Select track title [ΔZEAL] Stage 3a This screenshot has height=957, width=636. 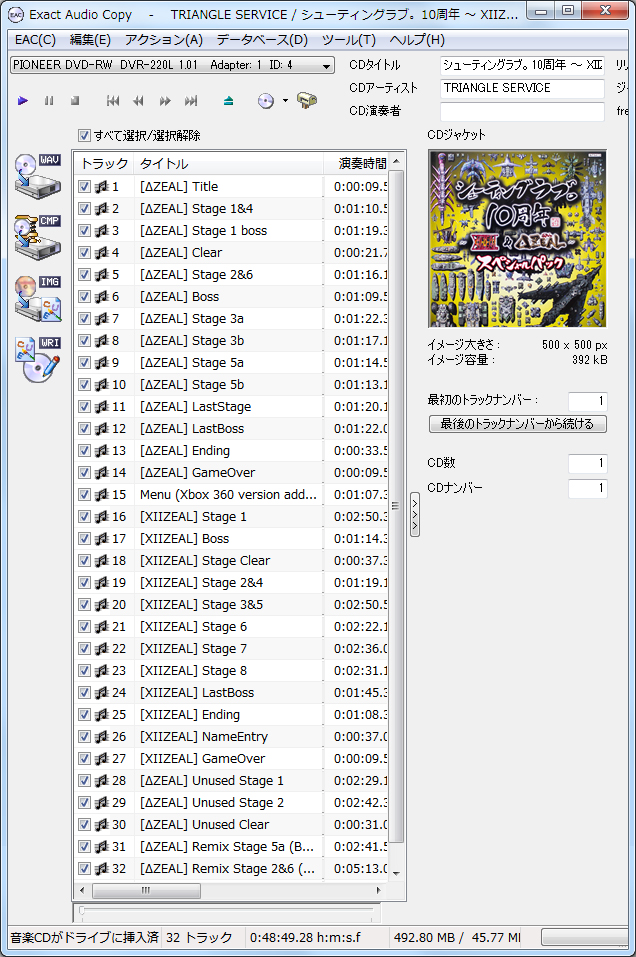coord(192,319)
